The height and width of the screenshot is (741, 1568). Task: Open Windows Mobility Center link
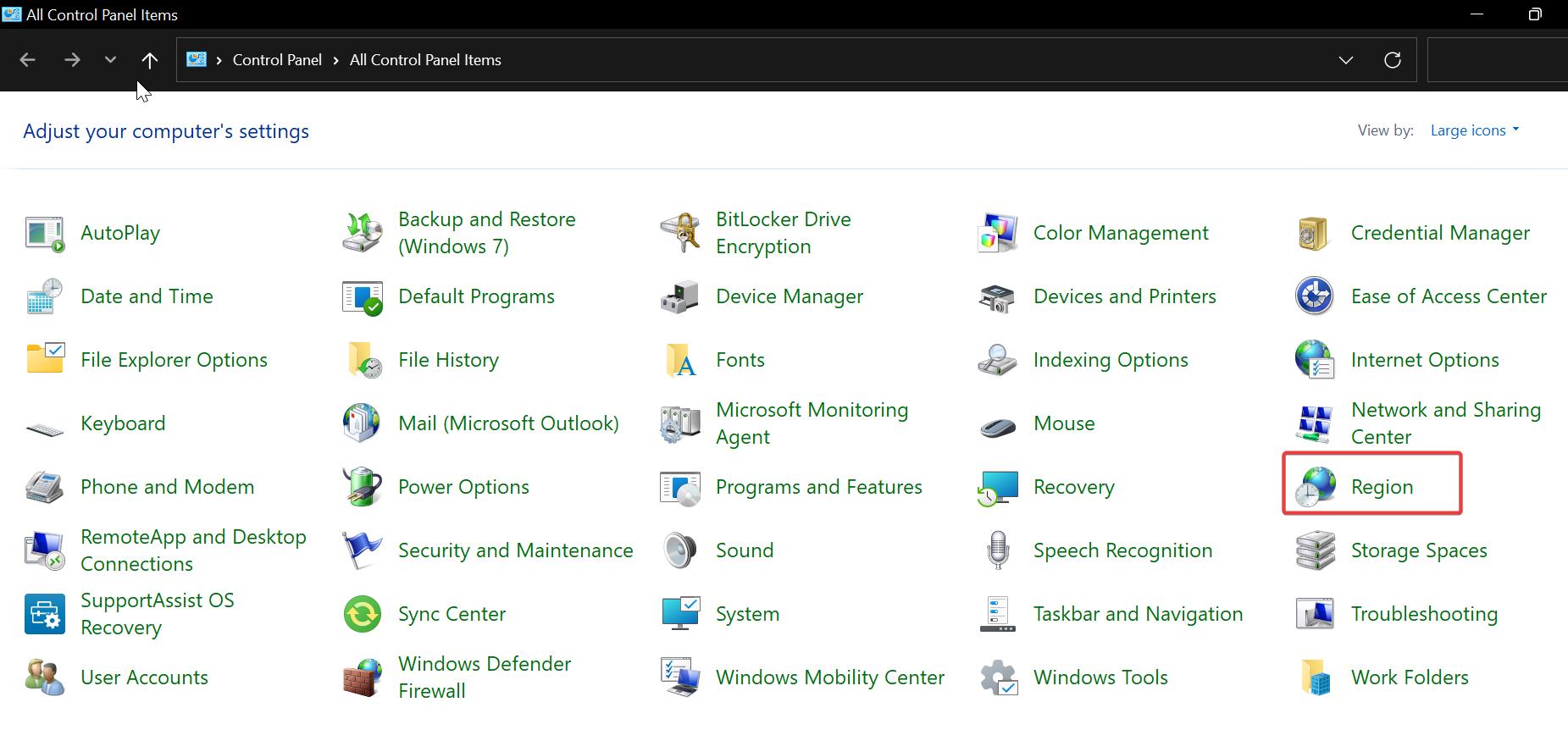coord(830,677)
